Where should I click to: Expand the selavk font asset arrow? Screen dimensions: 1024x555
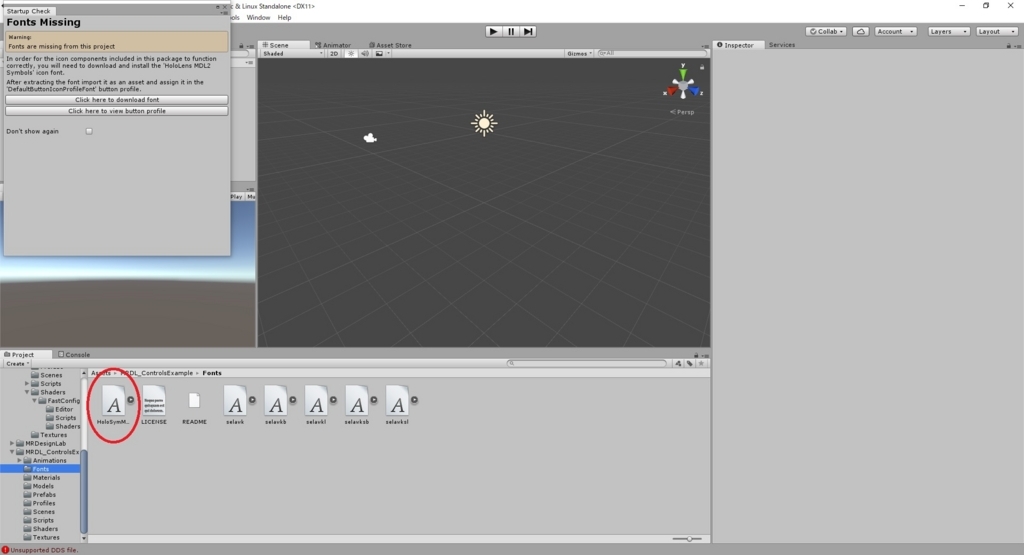[252, 400]
